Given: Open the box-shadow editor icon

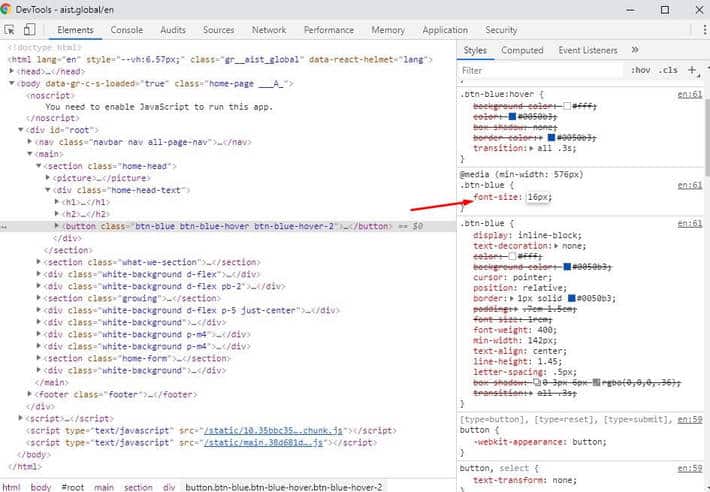Looking at the screenshot, I should click(x=537, y=383).
